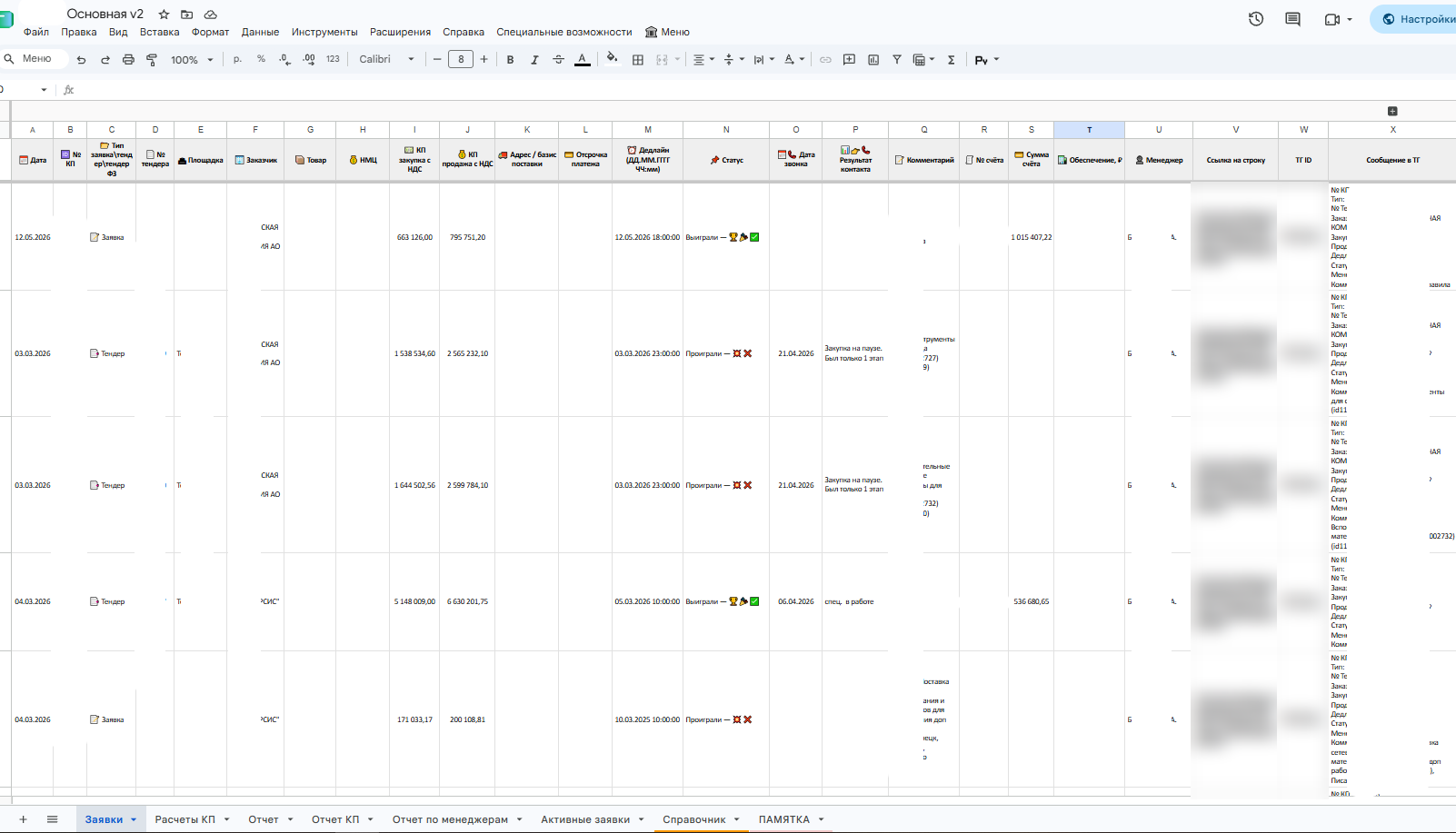
Task: Open the Данные menu
Action: click(x=260, y=32)
